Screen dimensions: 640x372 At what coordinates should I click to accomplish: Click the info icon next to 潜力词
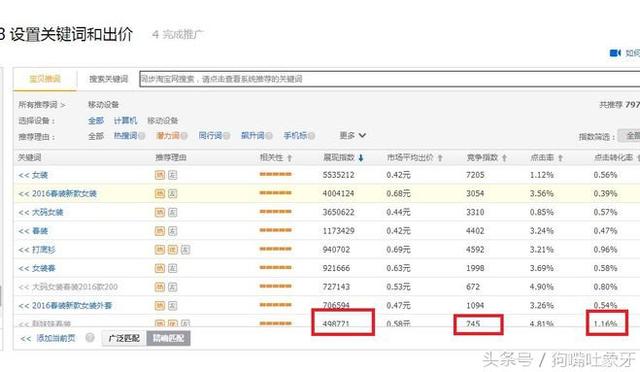[x=184, y=136]
